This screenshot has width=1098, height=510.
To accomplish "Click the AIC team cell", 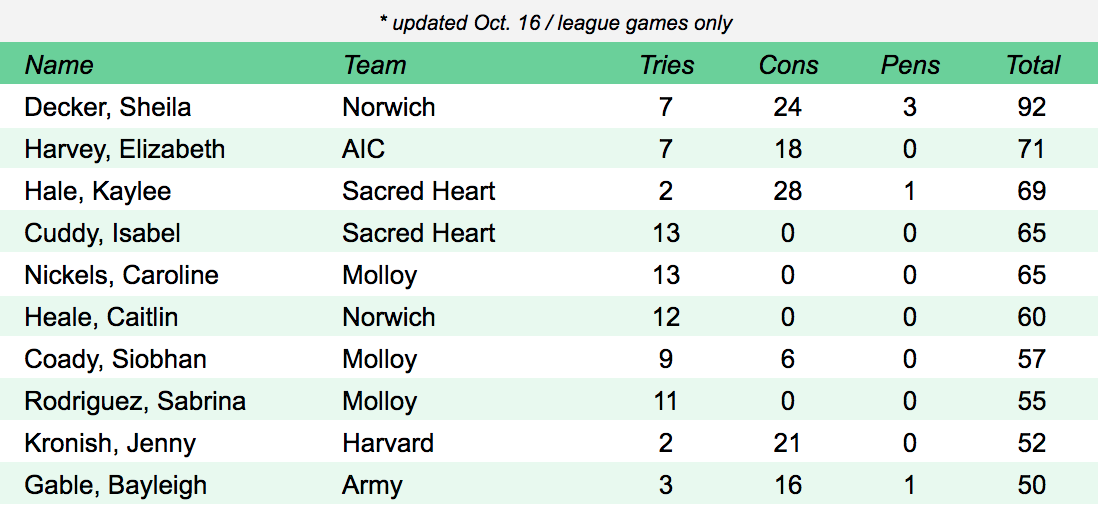I will (363, 150).
